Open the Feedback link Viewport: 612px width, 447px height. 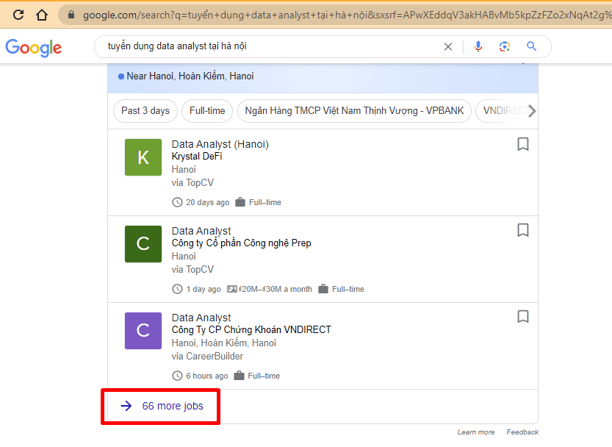click(522, 432)
